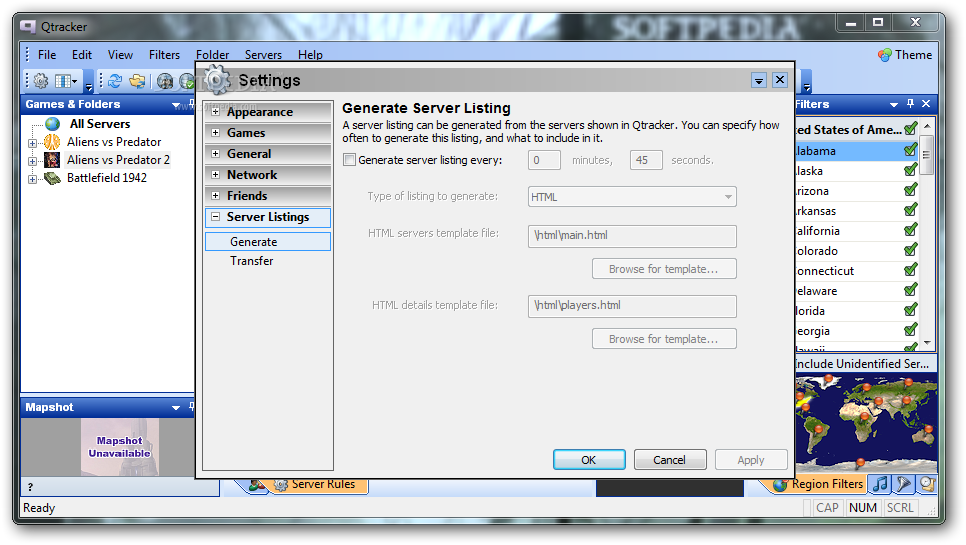Click the Aliens vs Predator 2 icon

52,160
